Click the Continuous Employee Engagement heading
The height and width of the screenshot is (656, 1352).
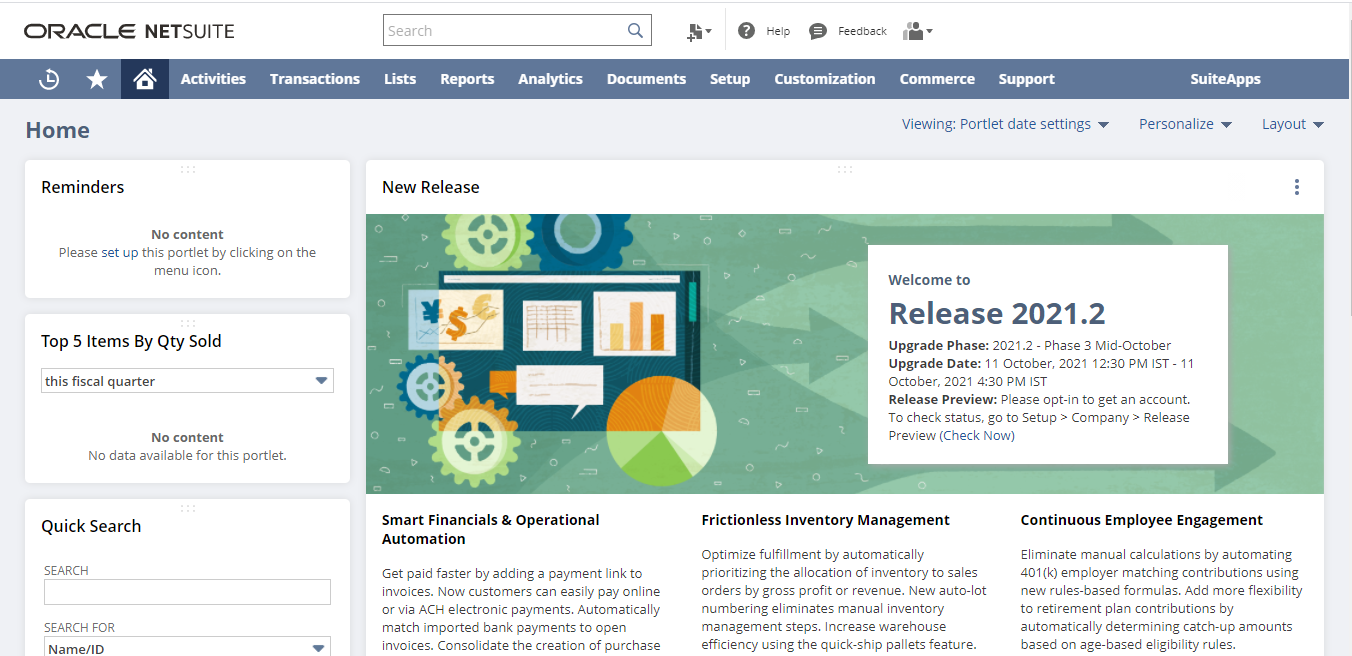(x=1142, y=520)
